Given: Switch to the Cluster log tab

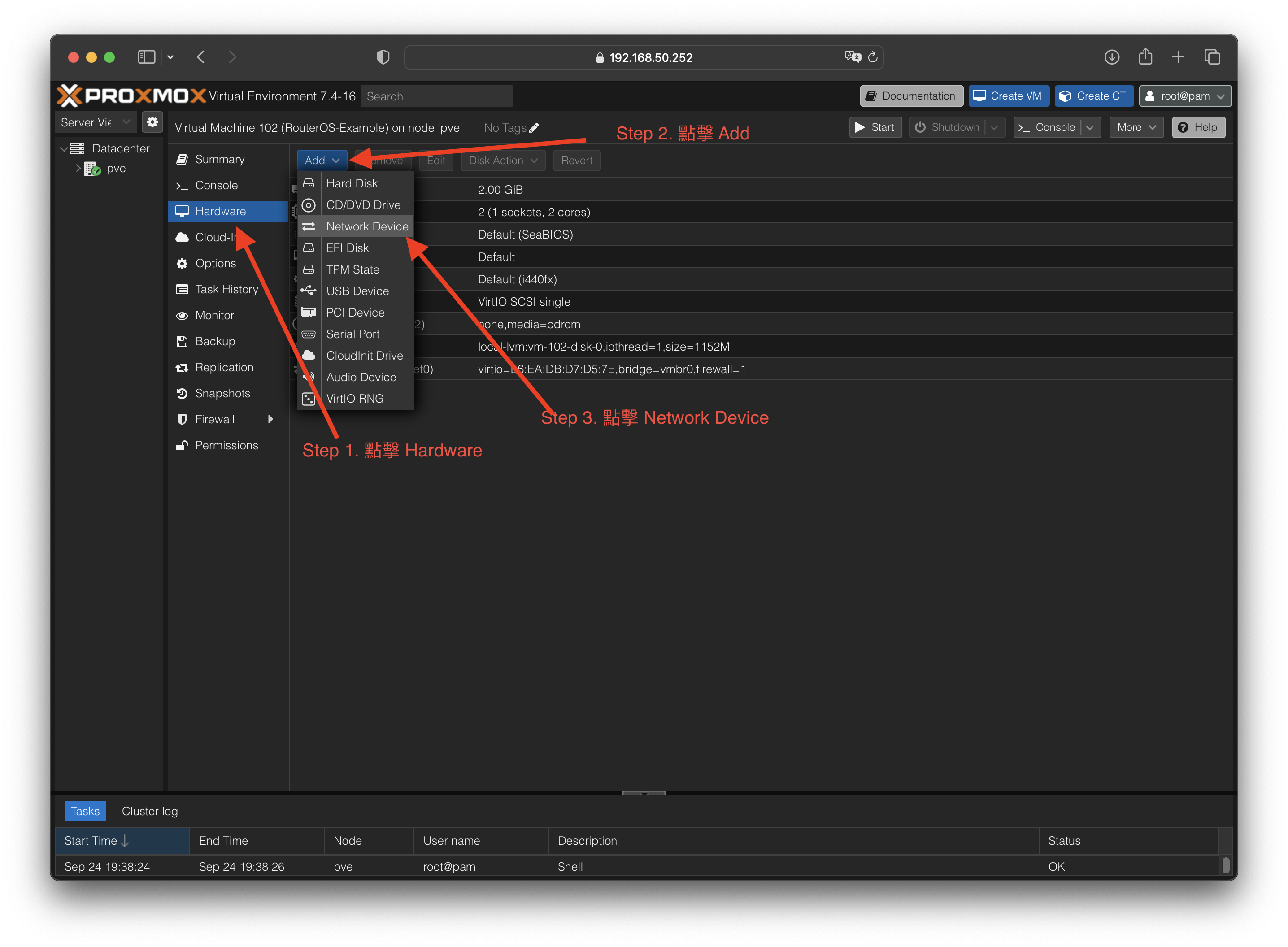Looking at the screenshot, I should [150, 811].
